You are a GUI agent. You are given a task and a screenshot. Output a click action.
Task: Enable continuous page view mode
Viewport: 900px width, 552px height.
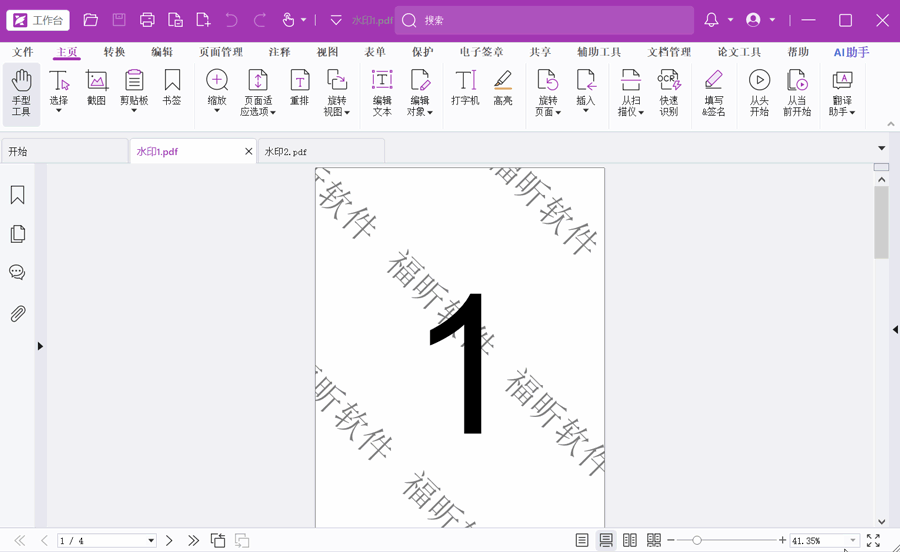click(606, 540)
